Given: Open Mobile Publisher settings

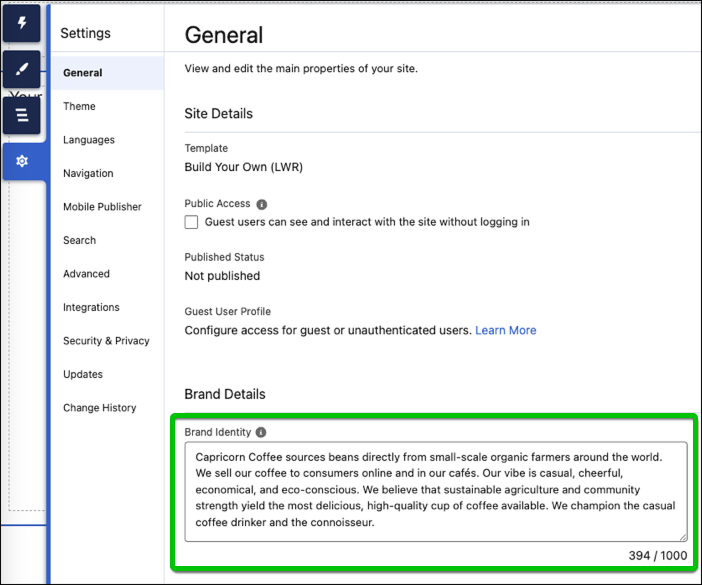Looking at the screenshot, I should [x=108, y=207].
